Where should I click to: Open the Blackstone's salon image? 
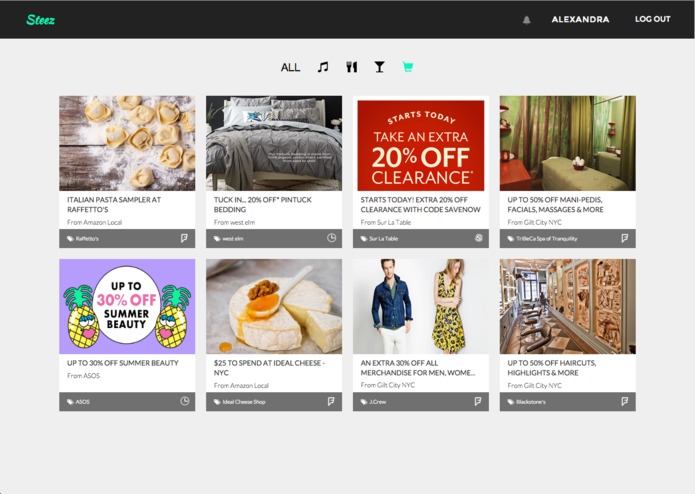tap(568, 306)
